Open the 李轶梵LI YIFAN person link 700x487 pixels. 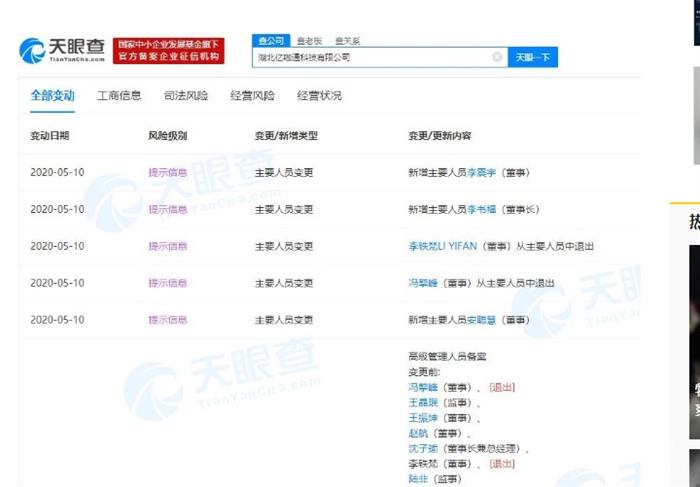pyautogui.click(x=443, y=246)
